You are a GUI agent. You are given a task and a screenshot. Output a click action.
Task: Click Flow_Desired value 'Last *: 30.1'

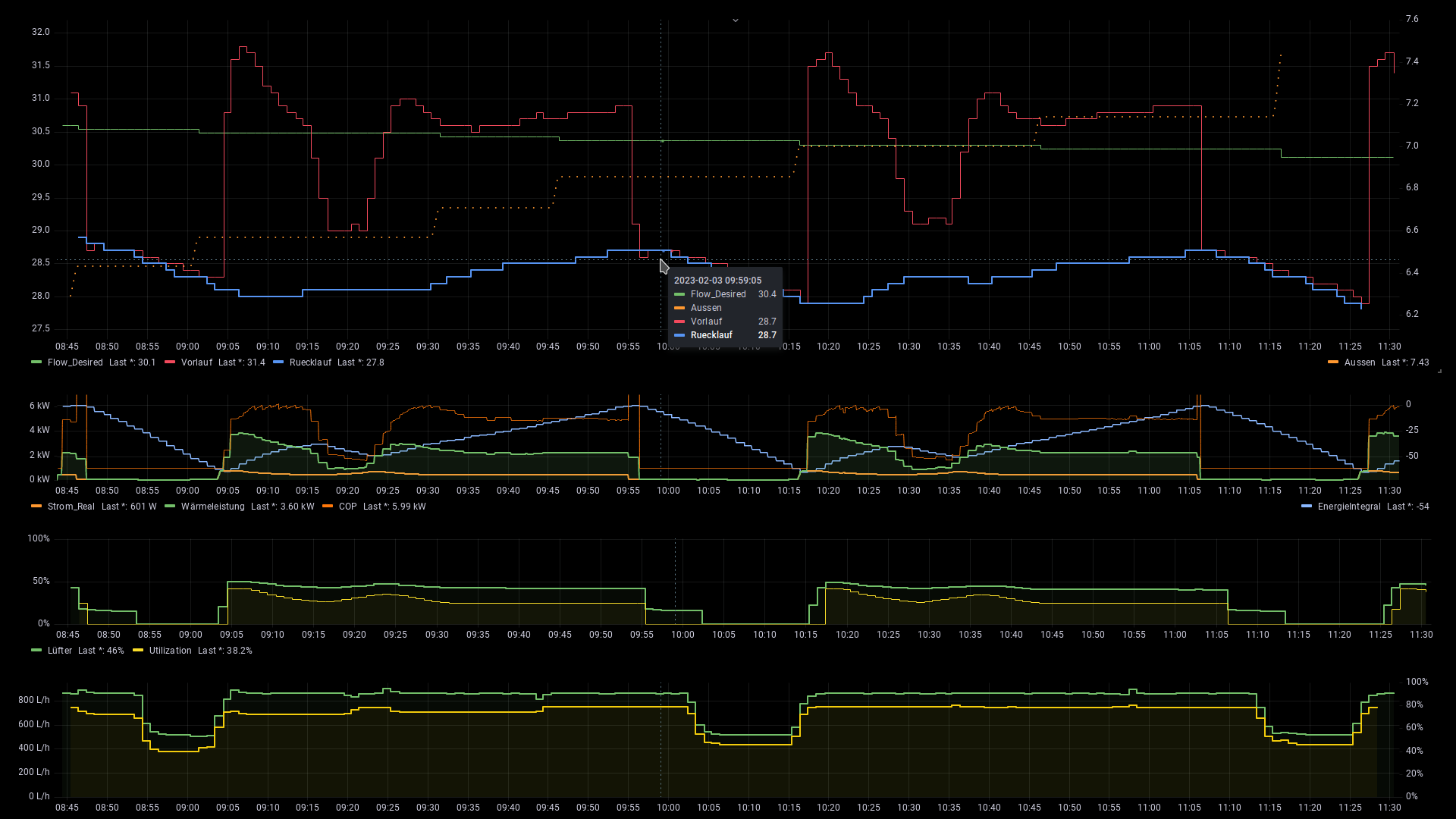133,362
